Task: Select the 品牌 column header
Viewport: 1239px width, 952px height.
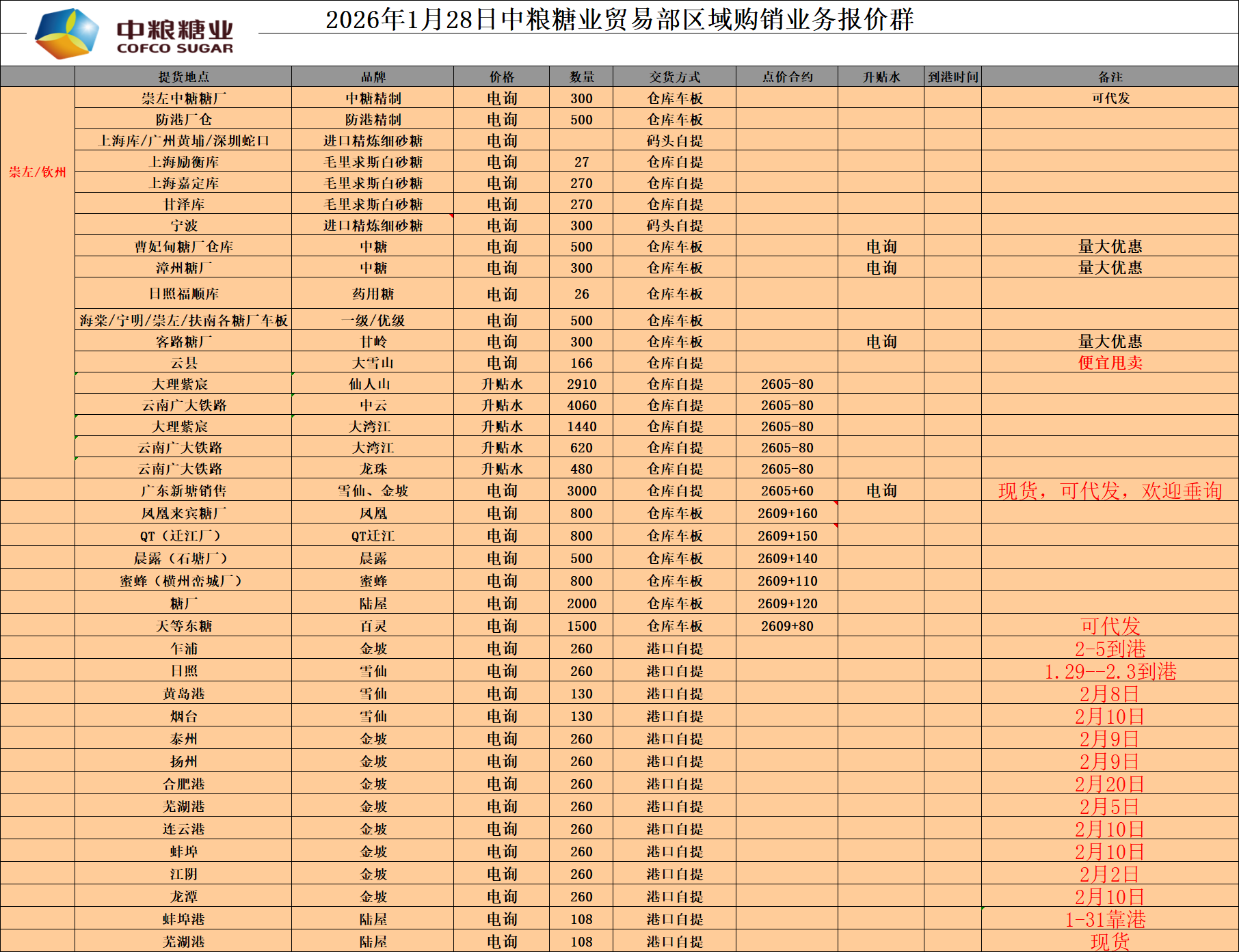Action: pos(373,77)
